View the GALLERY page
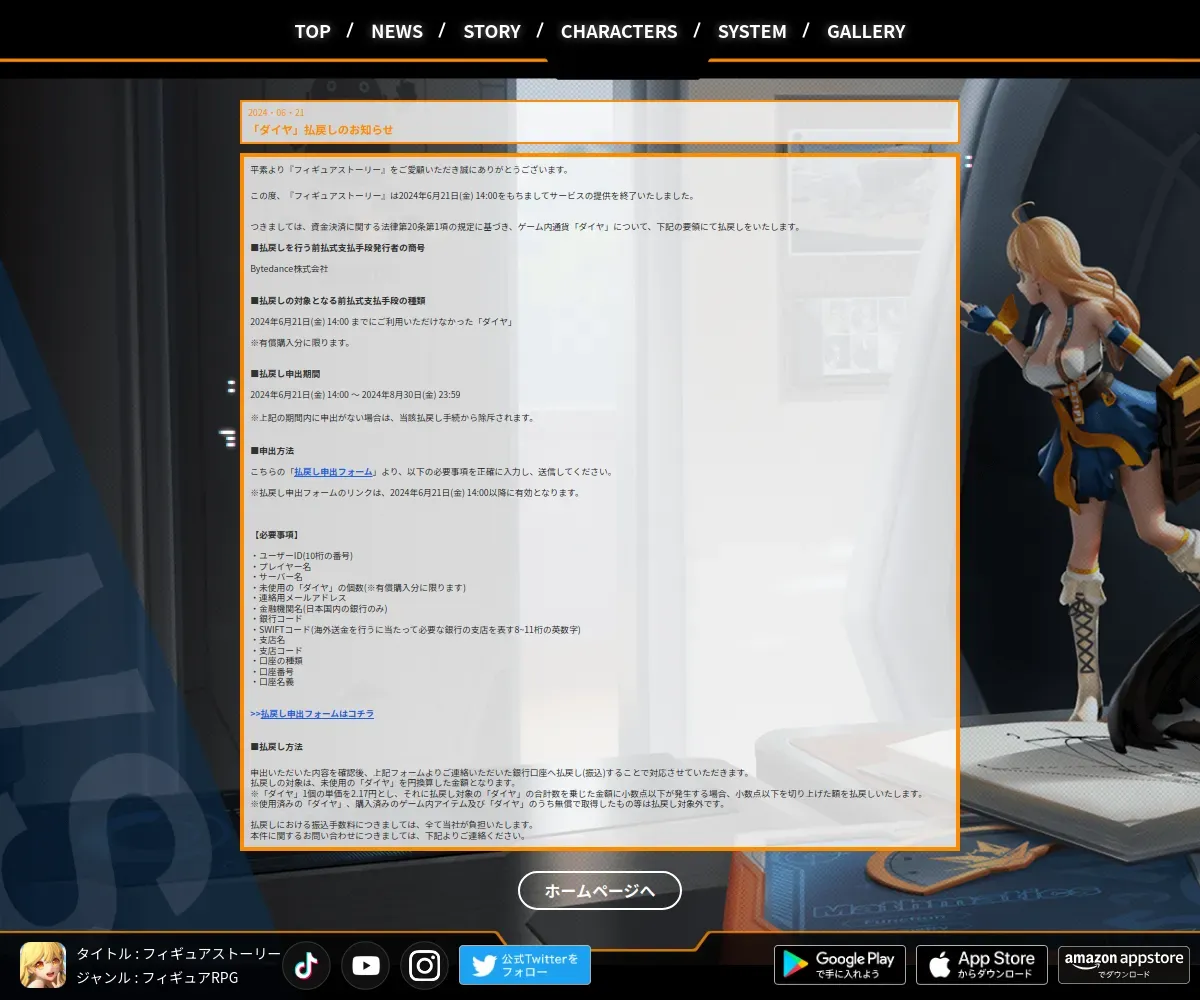The image size is (1200, 1000). point(866,31)
